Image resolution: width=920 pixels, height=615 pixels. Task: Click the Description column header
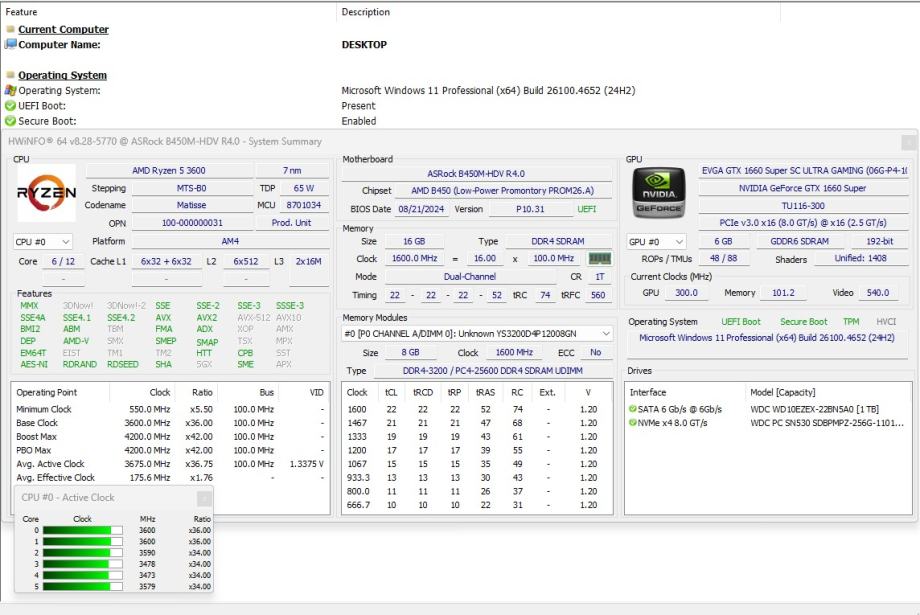[x=366, y=12]
